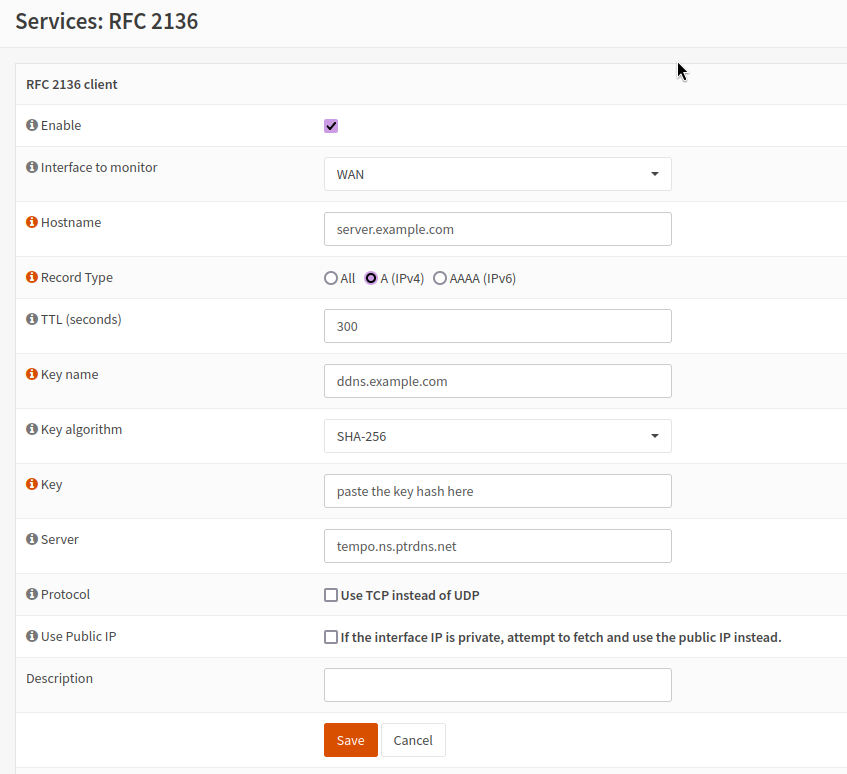
Task: Cancel the RFC 2136 client form
Action: (413, 740)
